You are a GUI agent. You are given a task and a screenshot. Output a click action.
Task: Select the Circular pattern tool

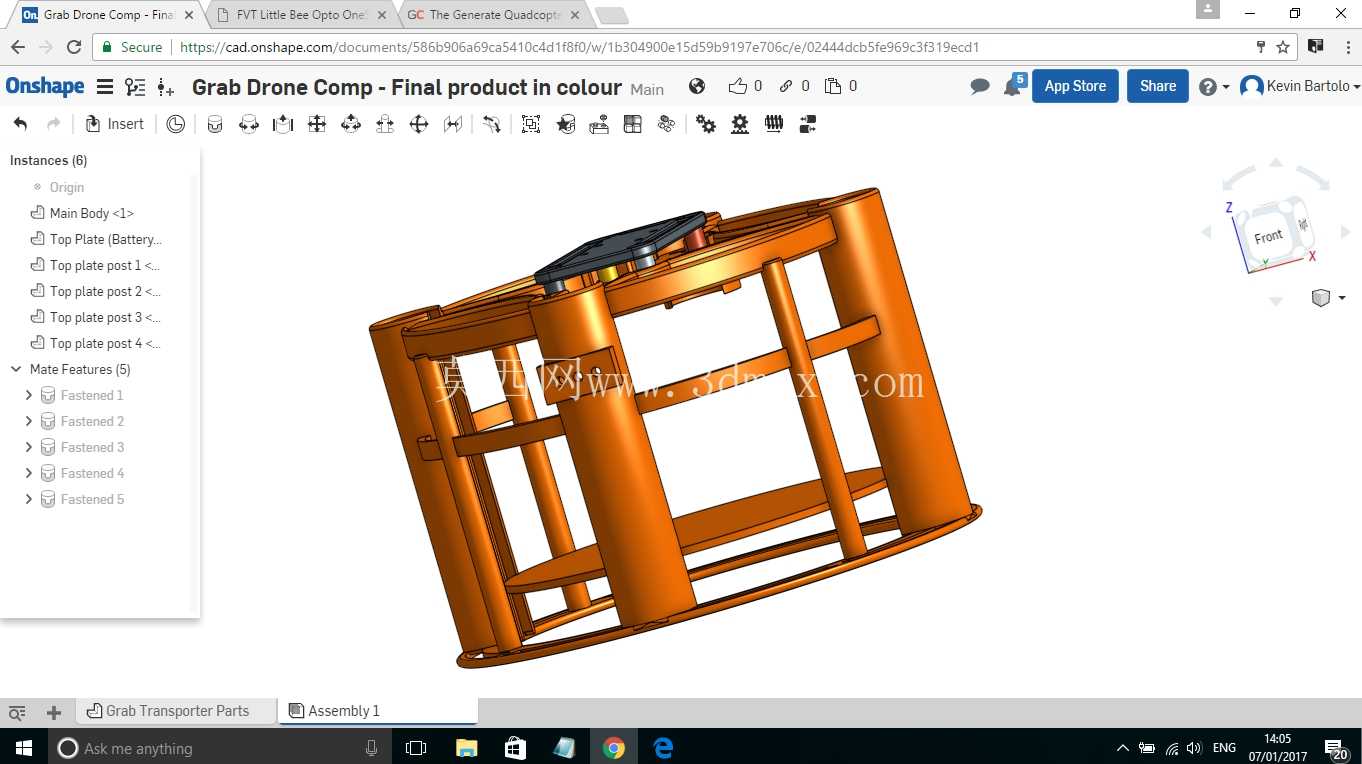(666, 124)
